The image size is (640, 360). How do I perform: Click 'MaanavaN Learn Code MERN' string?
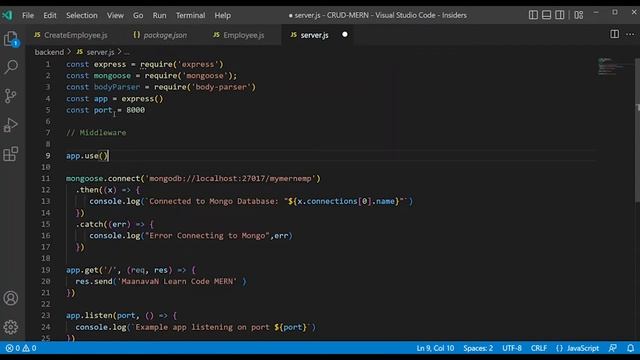(x=178, y=281)
